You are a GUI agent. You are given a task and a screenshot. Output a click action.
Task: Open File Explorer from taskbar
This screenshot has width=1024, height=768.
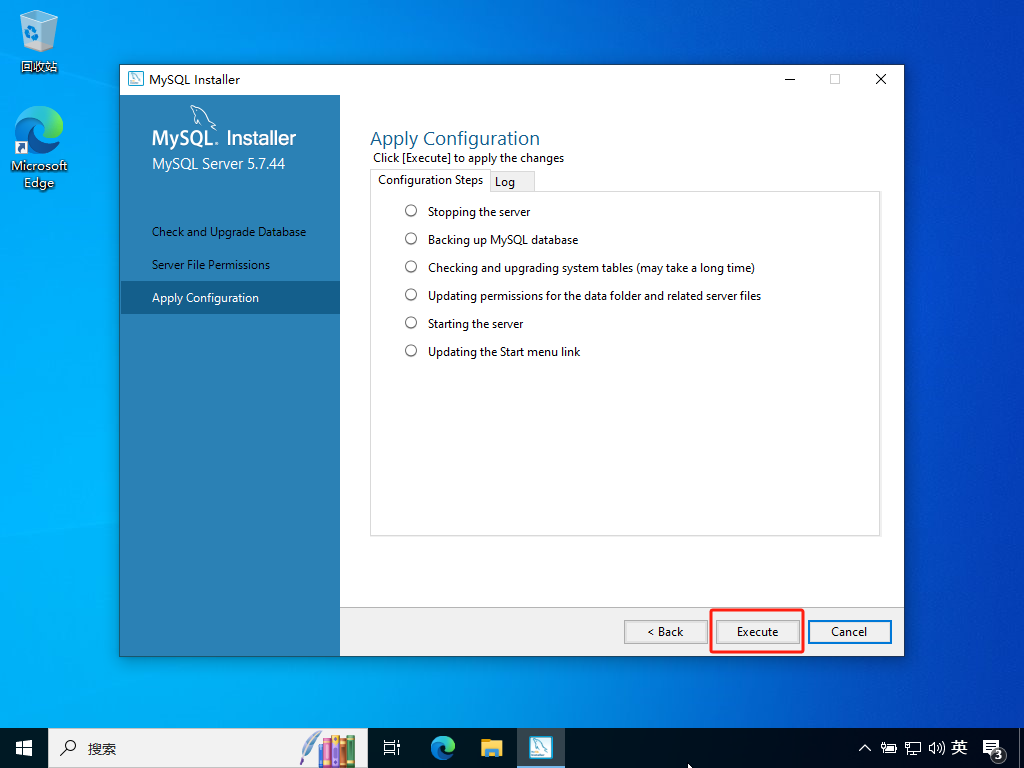(x=491, y=747)
